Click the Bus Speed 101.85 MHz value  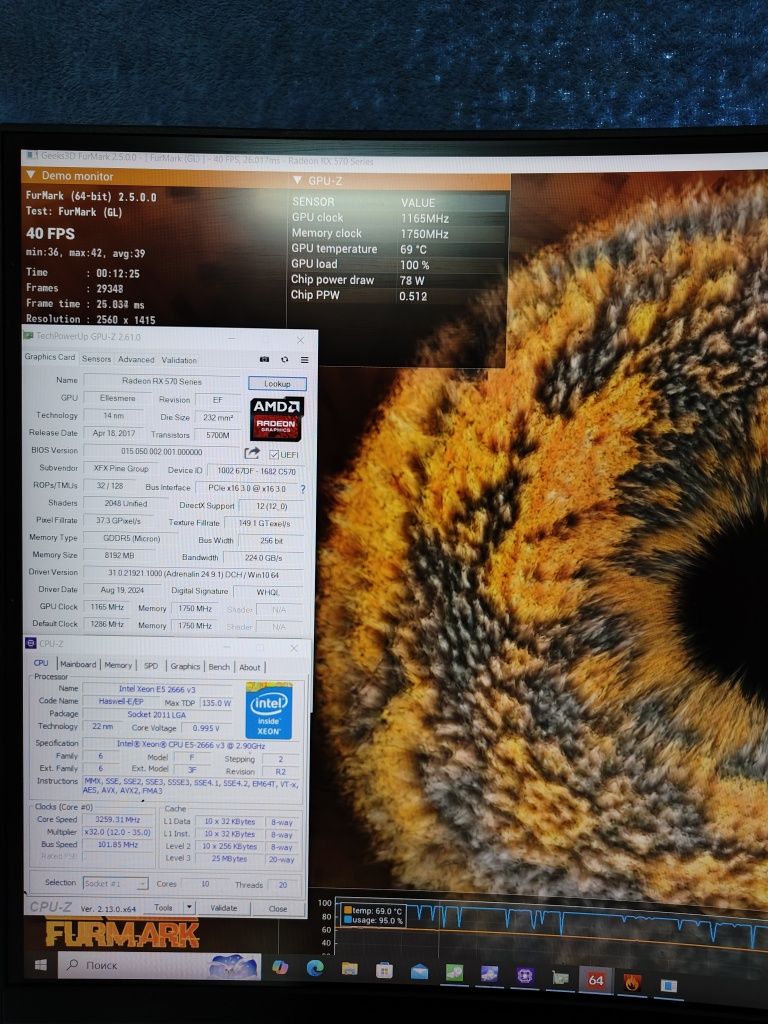[x=118, y=844]
